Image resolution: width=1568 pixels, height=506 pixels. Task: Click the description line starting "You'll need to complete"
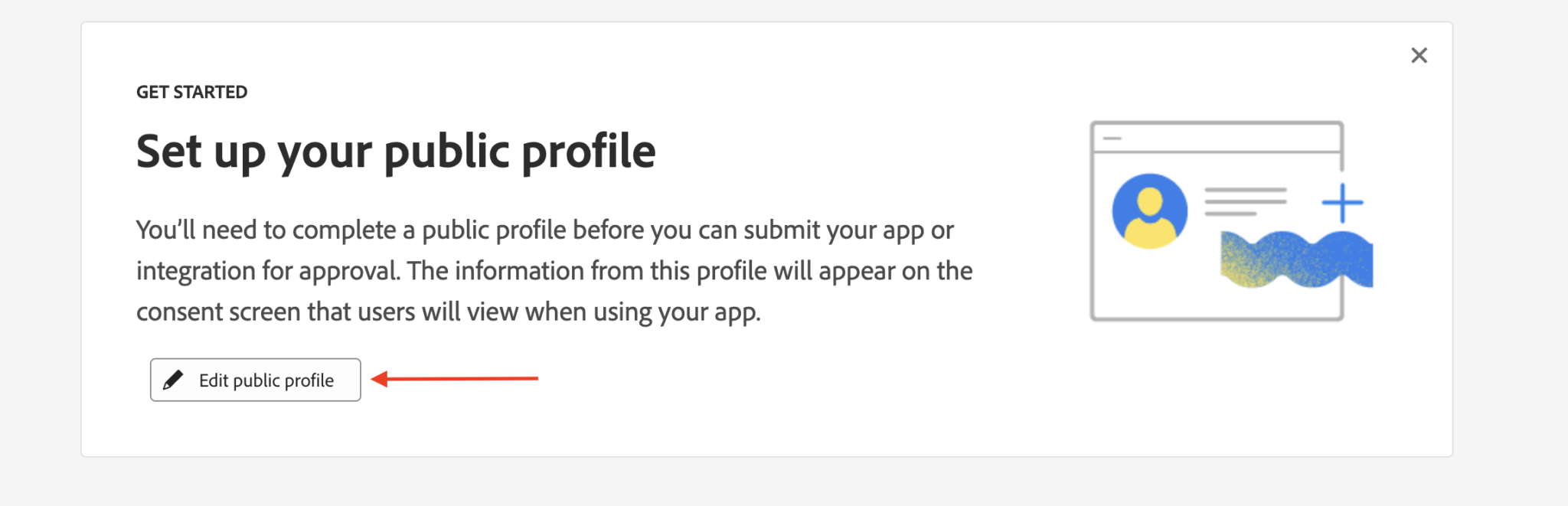tap(545, 230)
